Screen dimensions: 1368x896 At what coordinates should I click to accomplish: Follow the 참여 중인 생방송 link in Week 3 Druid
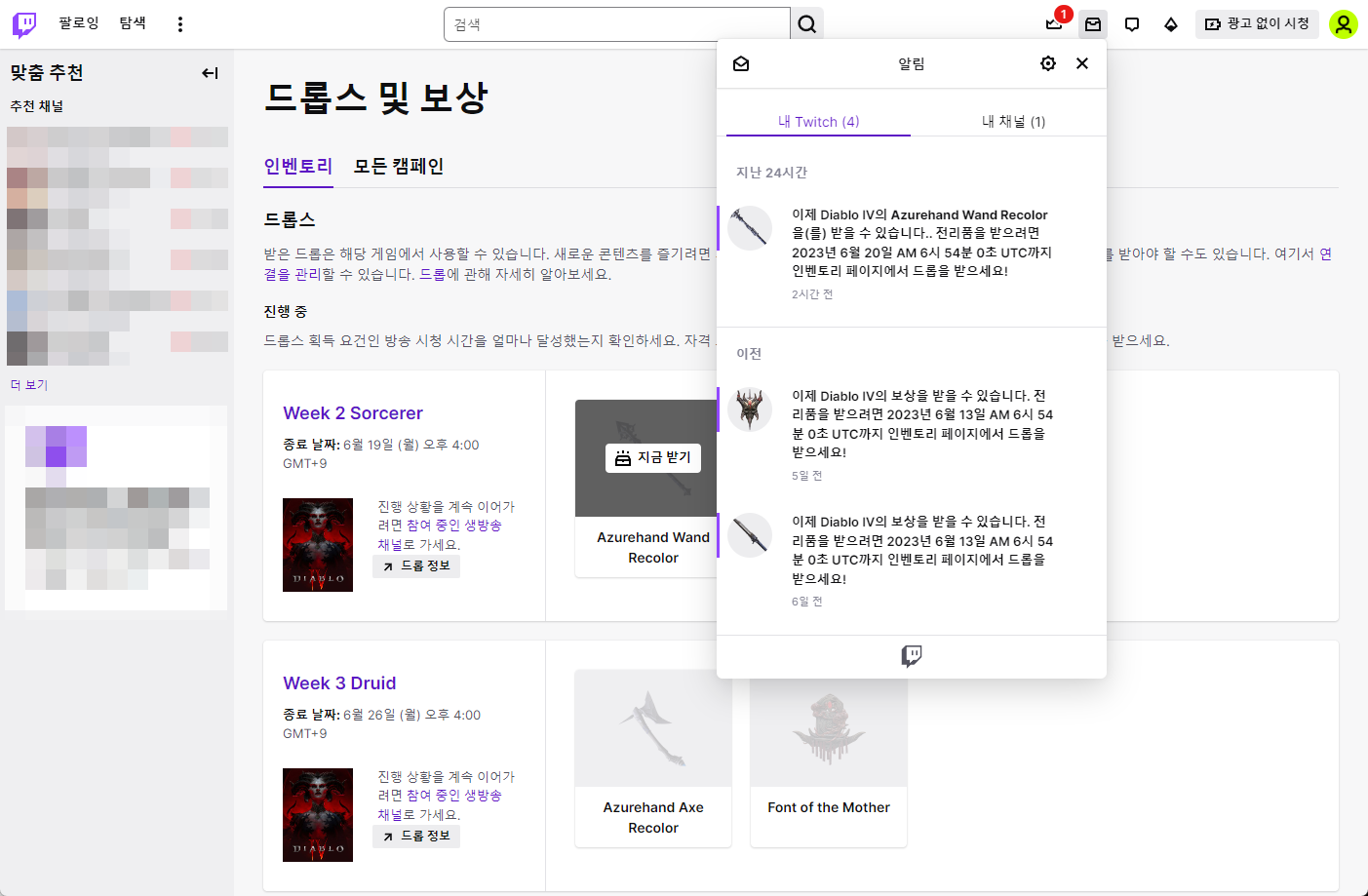coord(453,796)
